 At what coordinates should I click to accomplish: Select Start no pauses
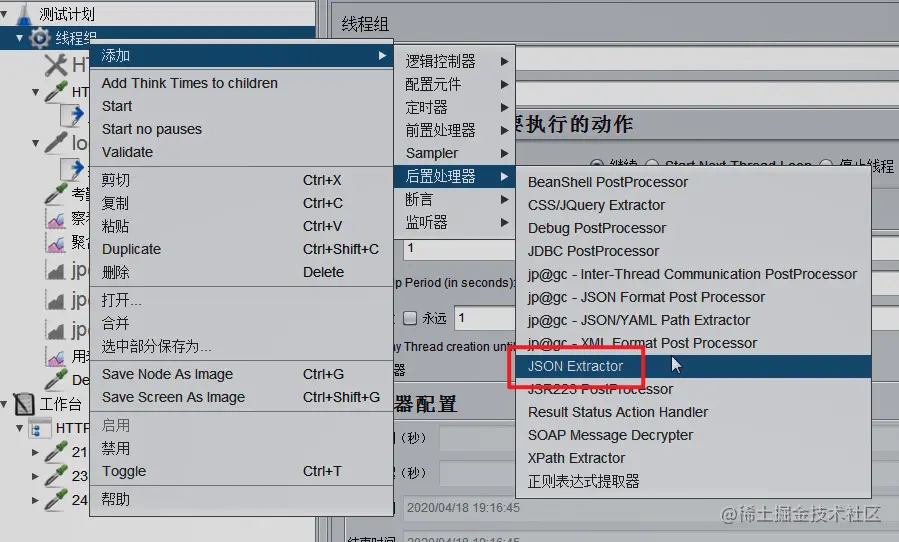[x=241, y=129]
